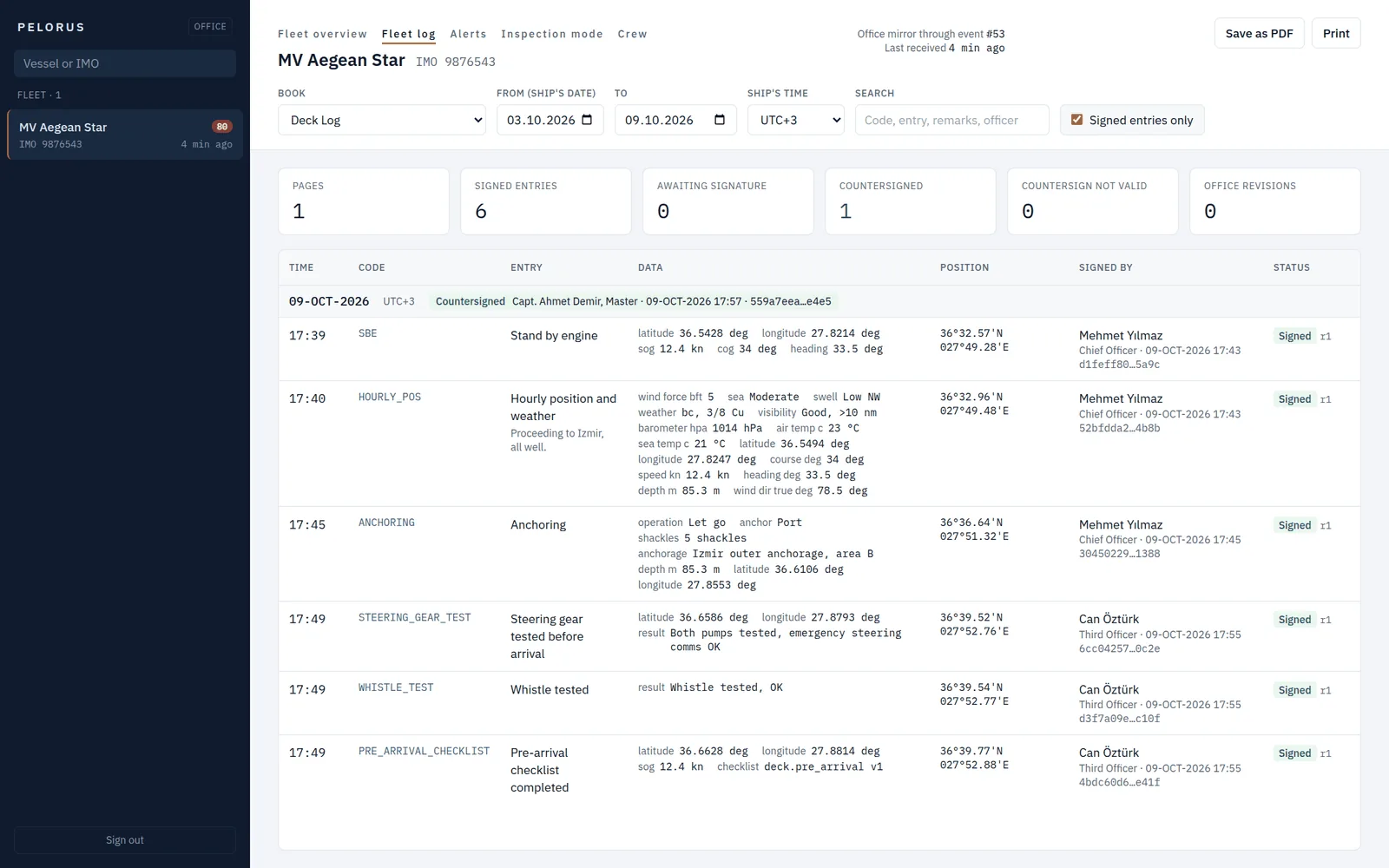
Task: Click the STEERING_GEAR_TEST code cell
Action: pos(415,617)
